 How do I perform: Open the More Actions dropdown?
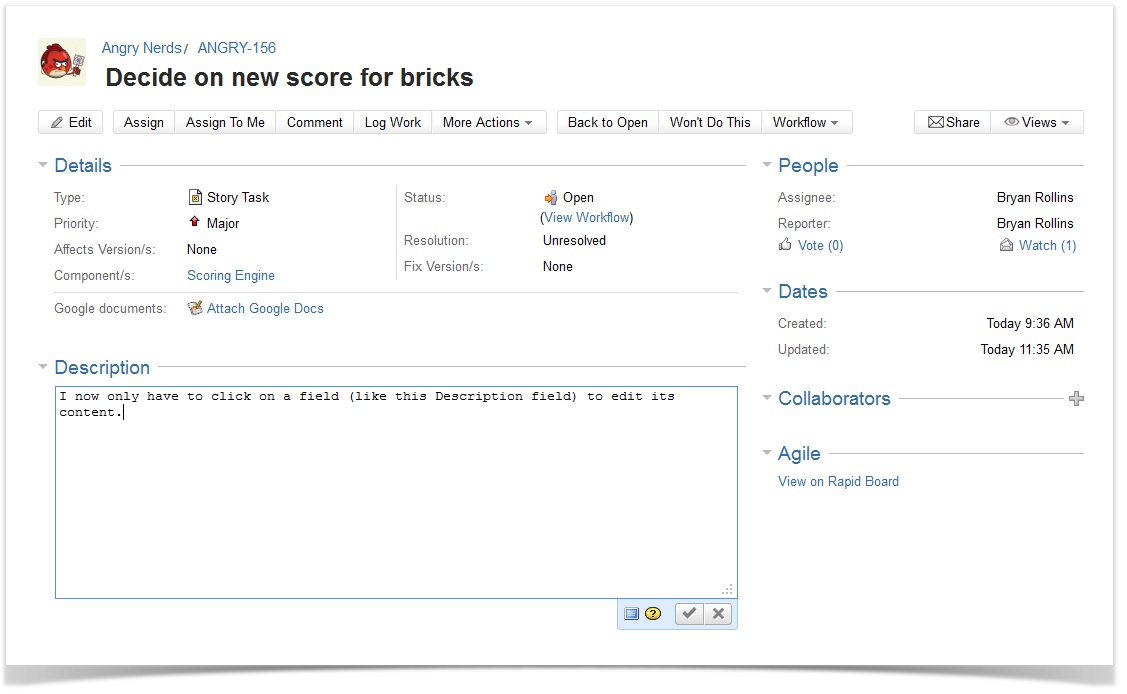point(487,122)
